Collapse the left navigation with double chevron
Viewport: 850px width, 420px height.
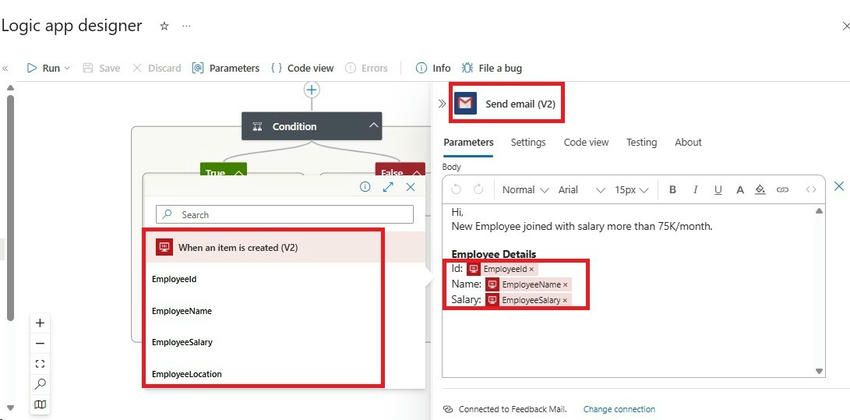[5, 68]
